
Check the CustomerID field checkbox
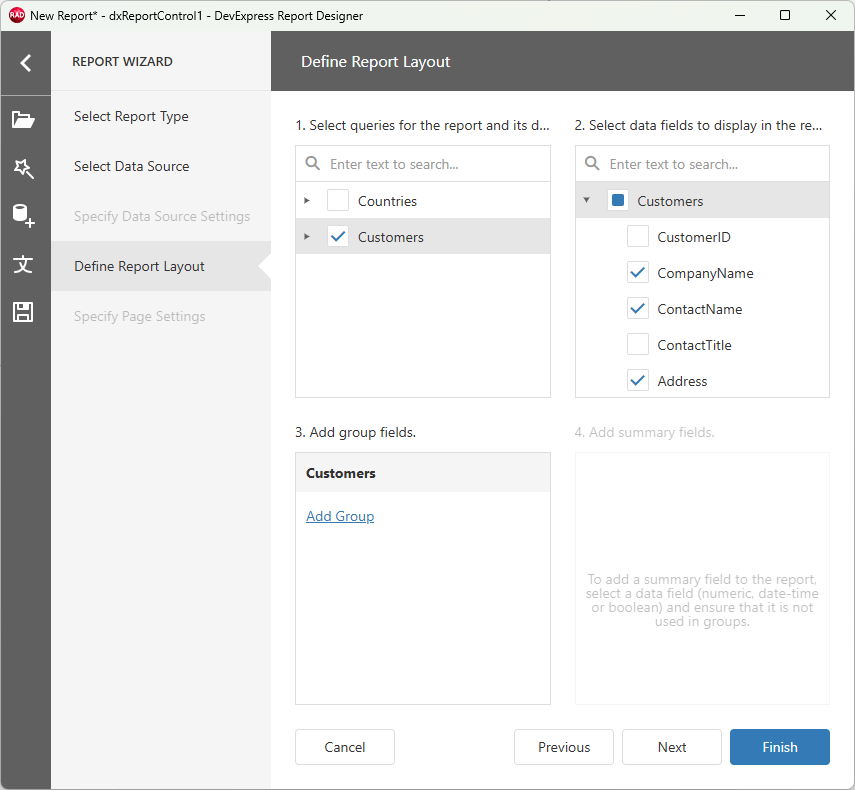point(637,236)
